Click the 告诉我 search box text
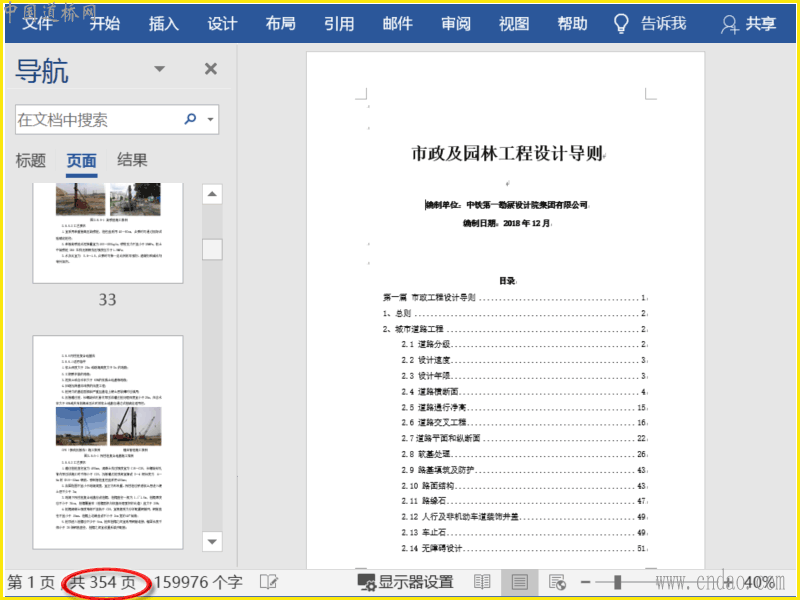This screenshot has height=600, width=800. tap(664, 23)
